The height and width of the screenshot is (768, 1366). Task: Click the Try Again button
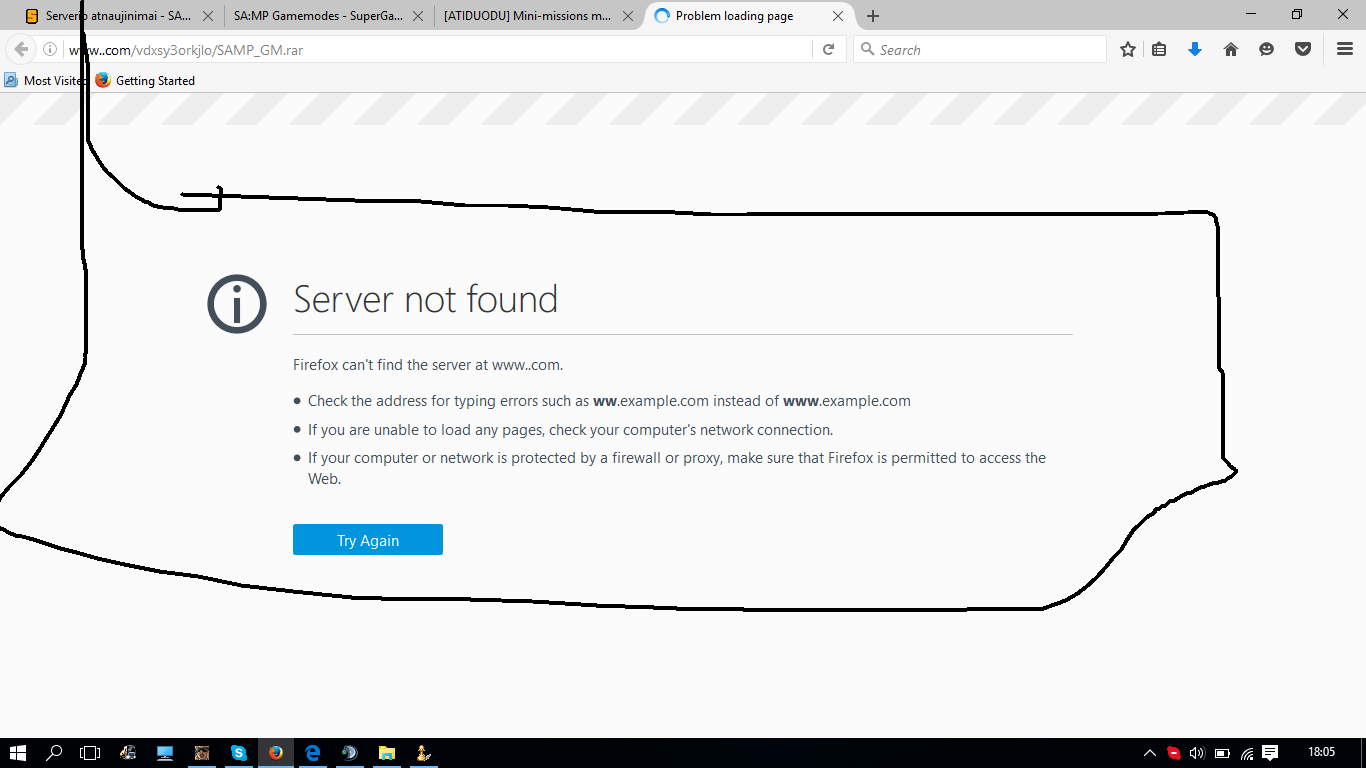point(367,540)
